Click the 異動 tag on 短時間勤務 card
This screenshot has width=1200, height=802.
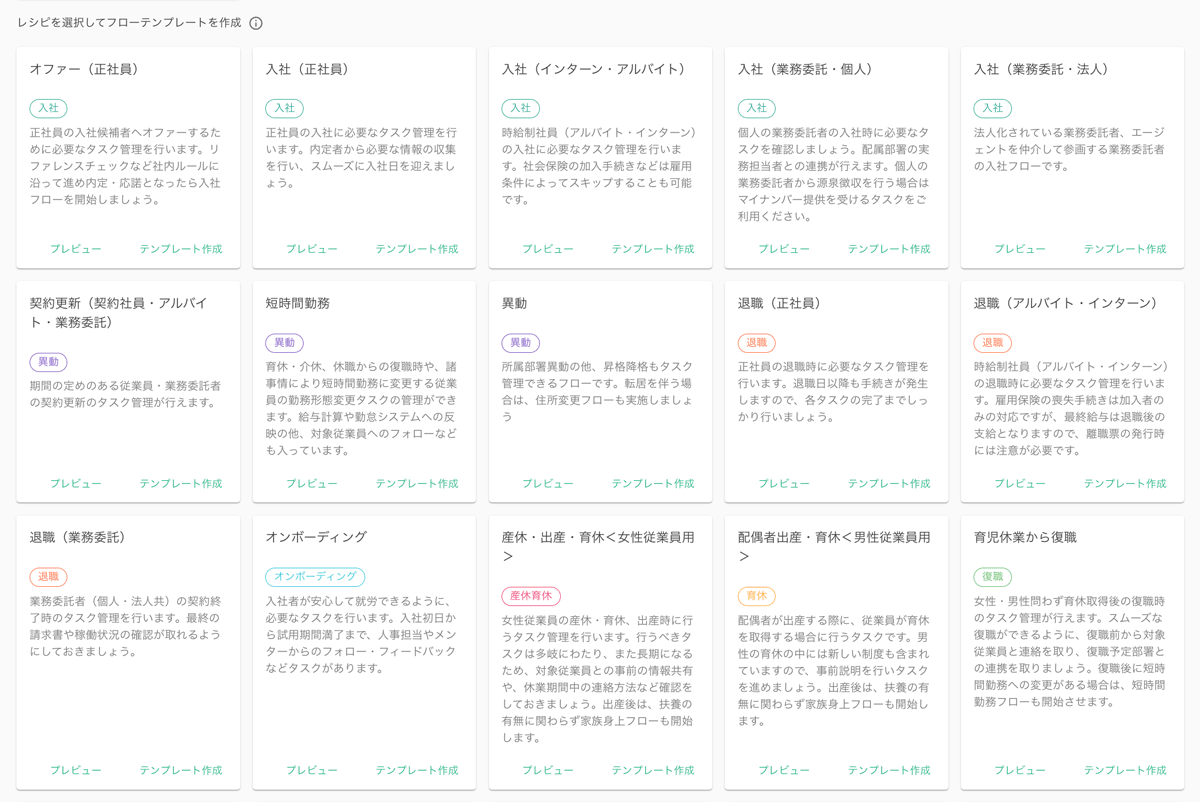[x=284, y=343]
